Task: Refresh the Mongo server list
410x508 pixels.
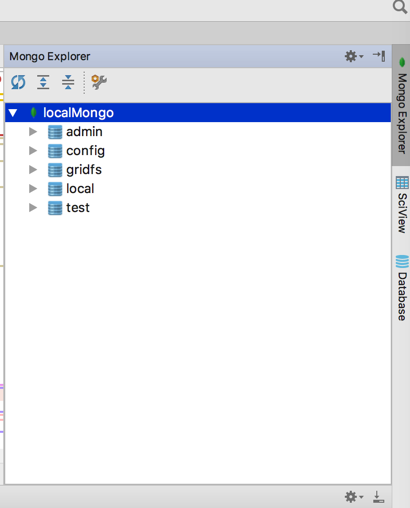Action: pyautogui.click(x=18, y=82)
